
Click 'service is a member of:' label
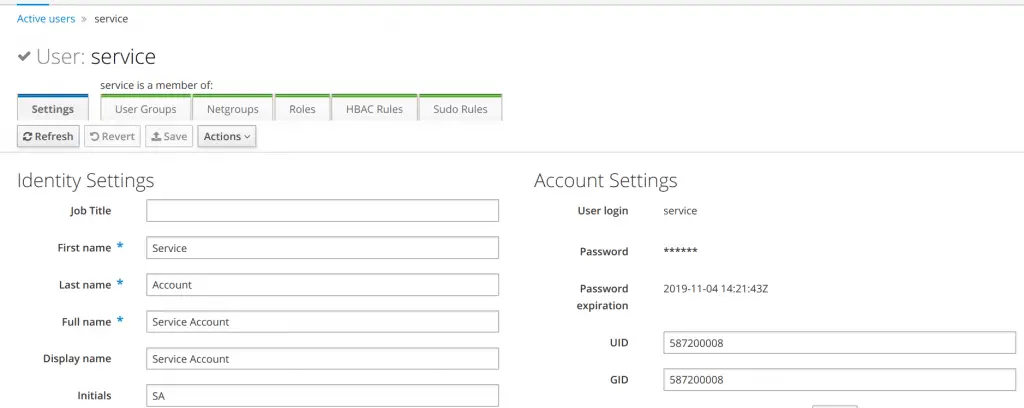157,86
